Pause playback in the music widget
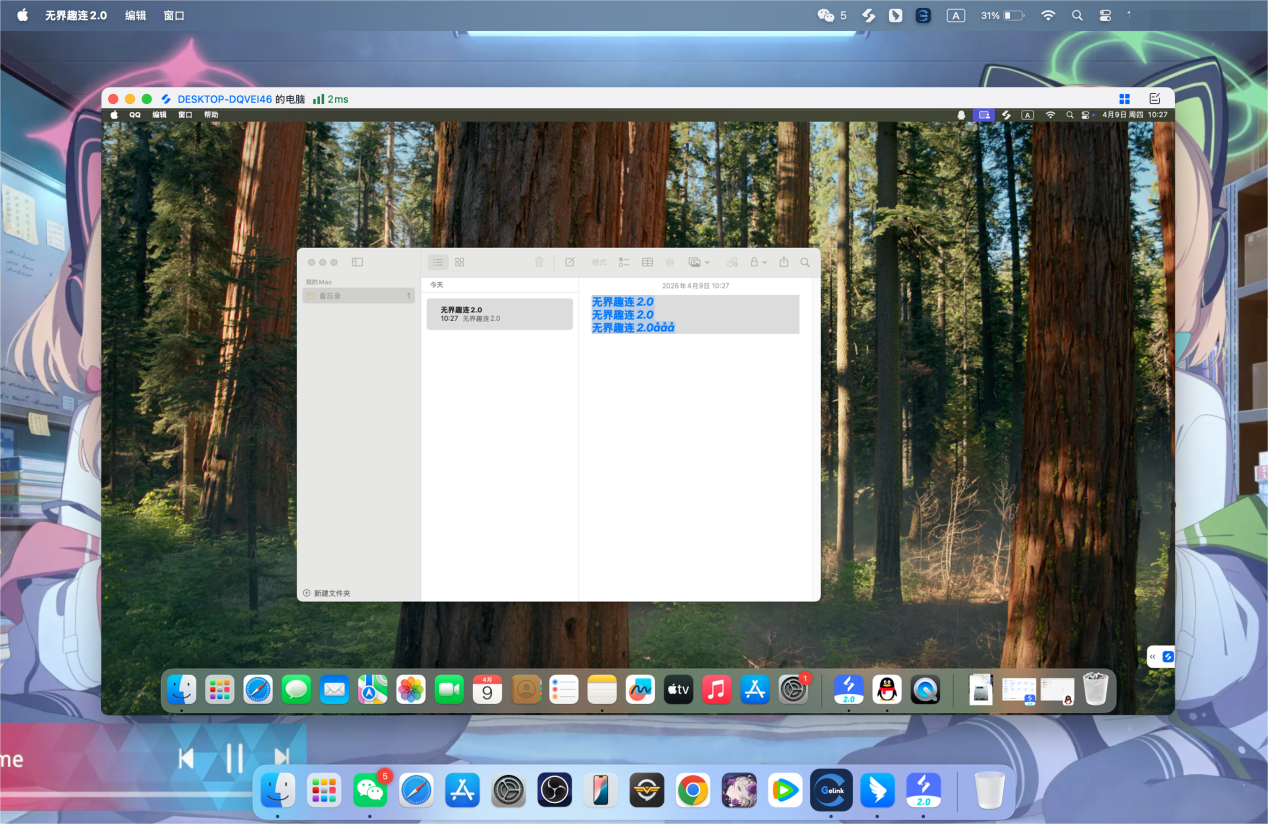1268x824 pixels. pyautogui.click(x=234, y=759)
